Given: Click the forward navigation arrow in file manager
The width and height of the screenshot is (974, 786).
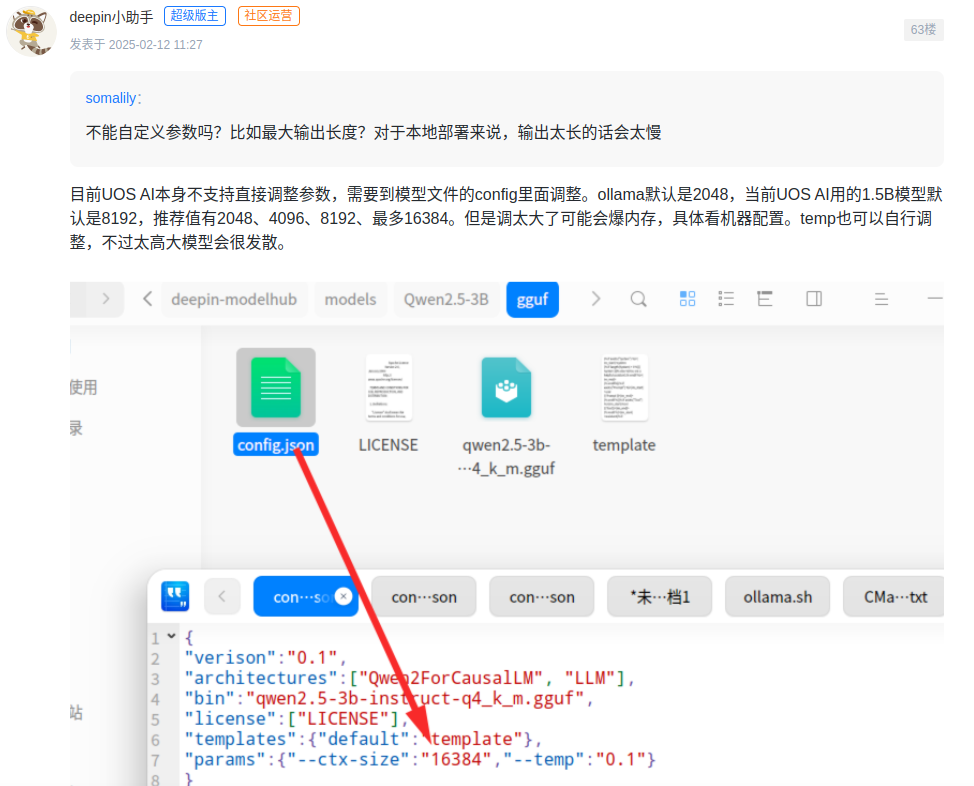Looking at the screenshot, I should (x=106, y=299).
